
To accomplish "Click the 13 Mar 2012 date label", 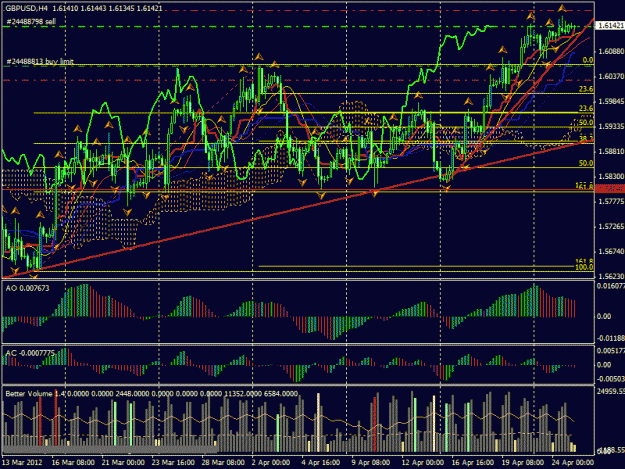I will pyautogui.click(x=22, y=462).
